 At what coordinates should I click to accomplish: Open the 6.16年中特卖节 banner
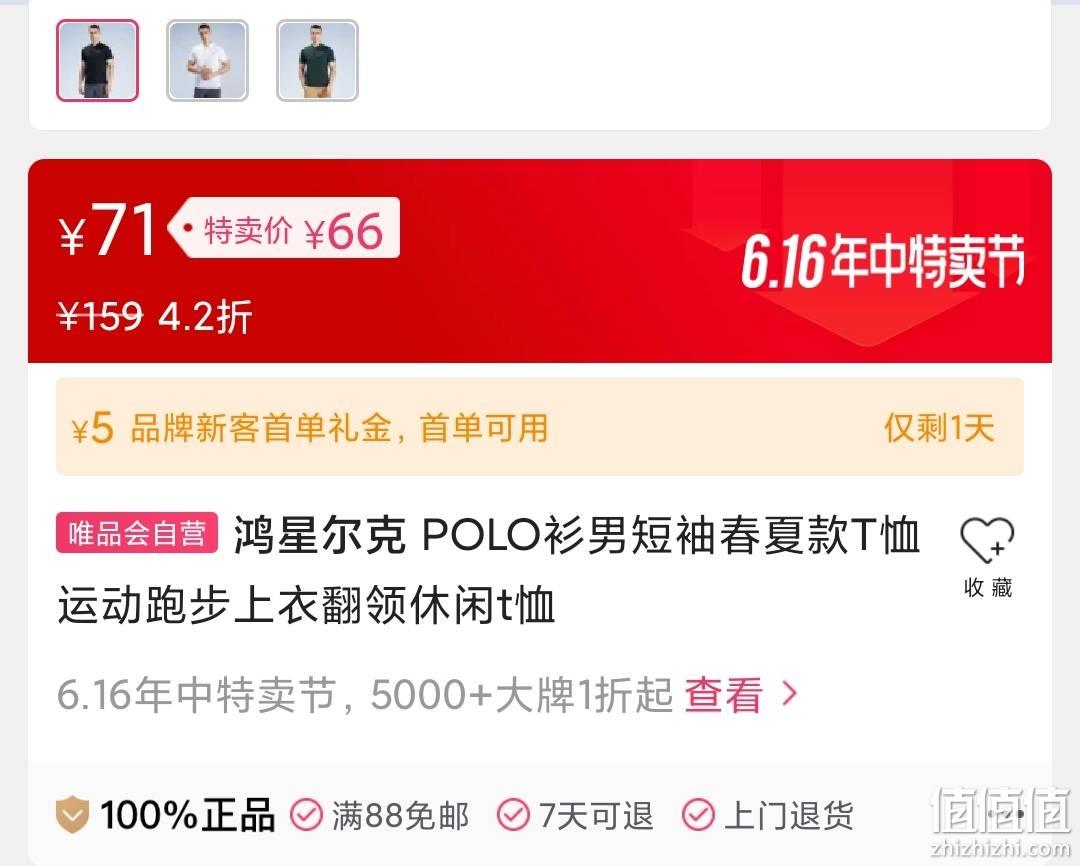[x=883, y=261]
